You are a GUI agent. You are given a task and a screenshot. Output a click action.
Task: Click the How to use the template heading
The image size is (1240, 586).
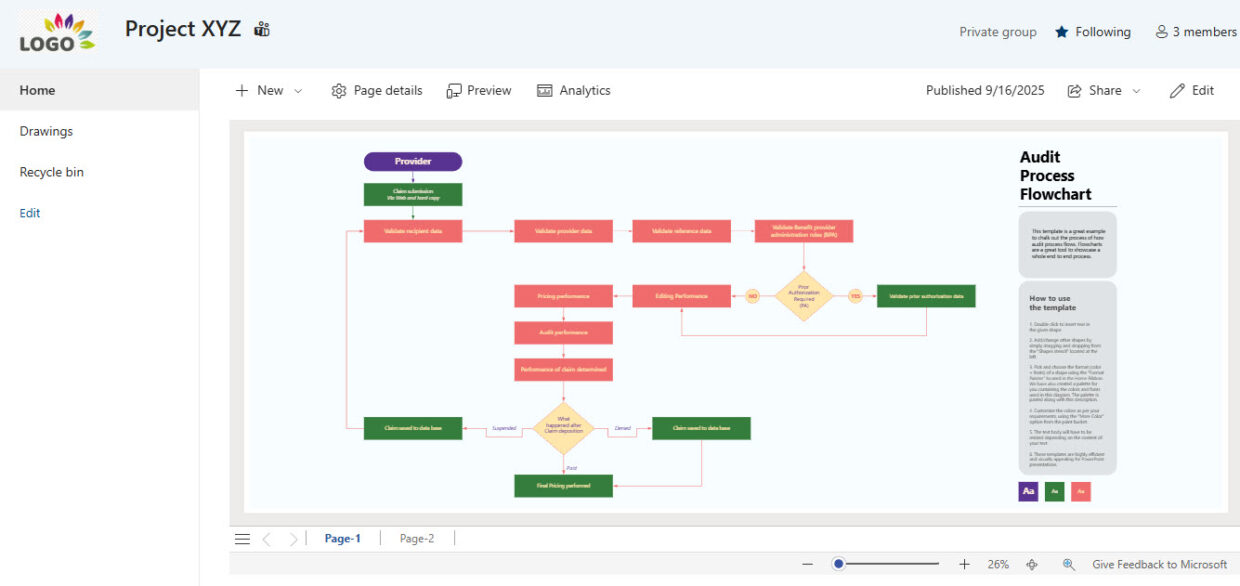pos(1053,302)
